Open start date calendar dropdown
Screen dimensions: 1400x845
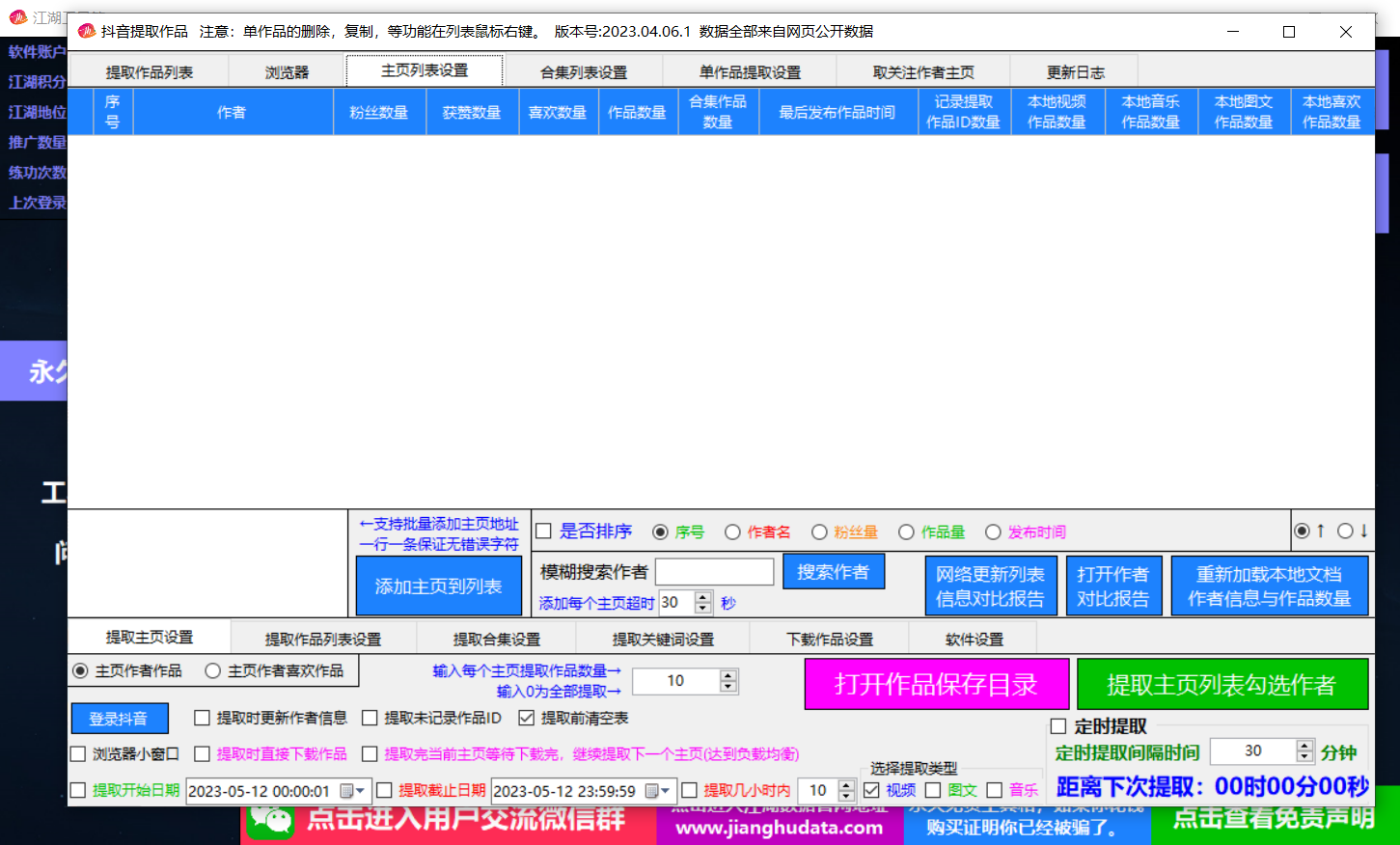click(x=353, y=791)
